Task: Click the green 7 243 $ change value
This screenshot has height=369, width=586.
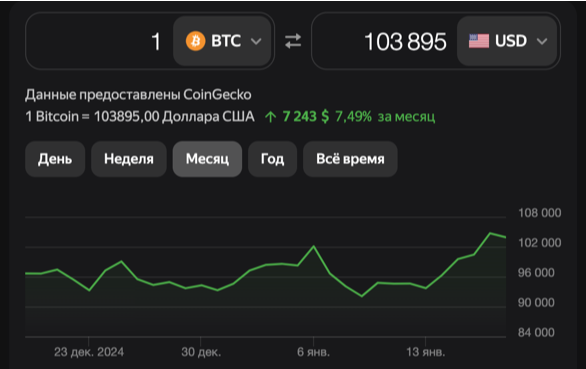Action: [306, 117]
